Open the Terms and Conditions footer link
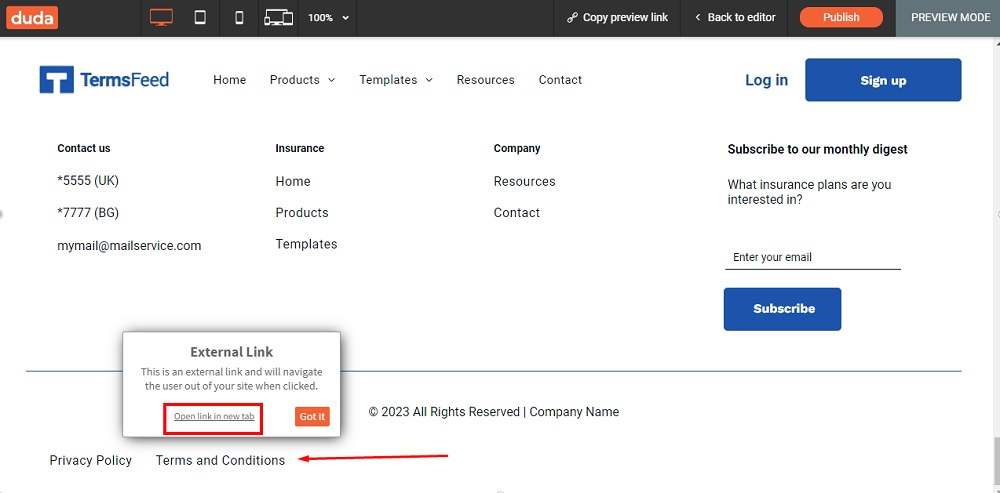The image size is (1000, 493). 220,460
